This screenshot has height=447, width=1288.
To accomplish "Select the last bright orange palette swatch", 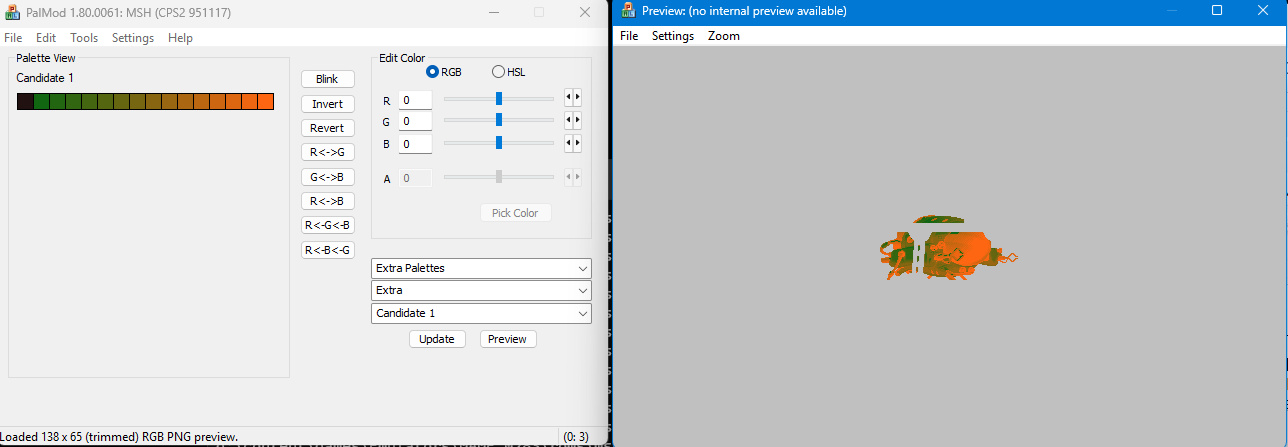I will point(266,101).
